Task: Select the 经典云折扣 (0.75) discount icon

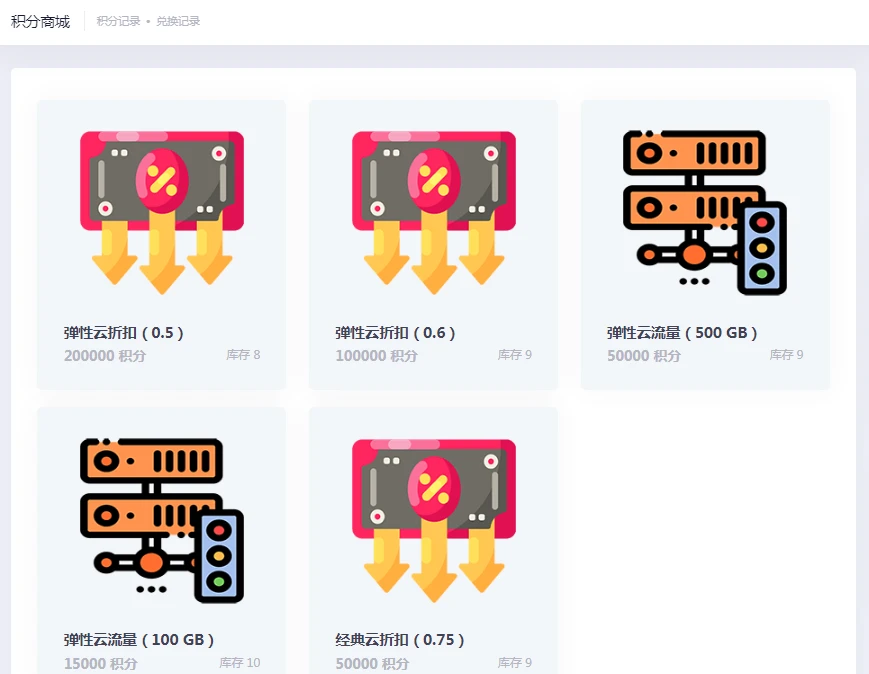Action: (x=434, y=520)
